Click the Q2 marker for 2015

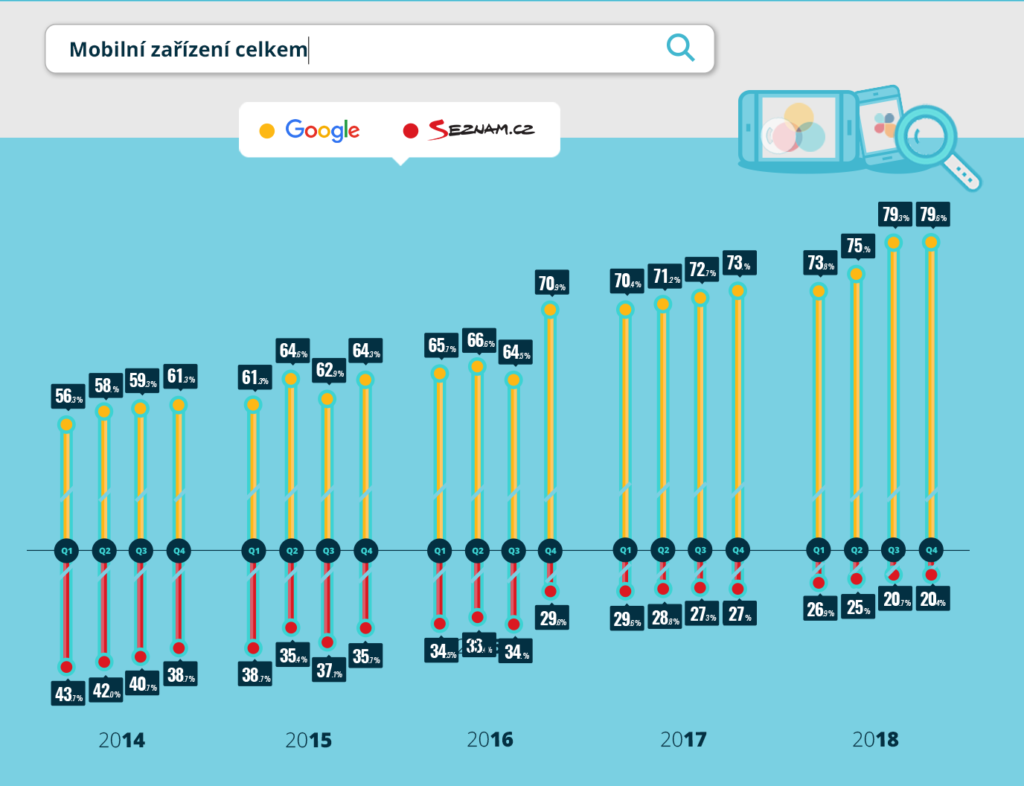291,551
